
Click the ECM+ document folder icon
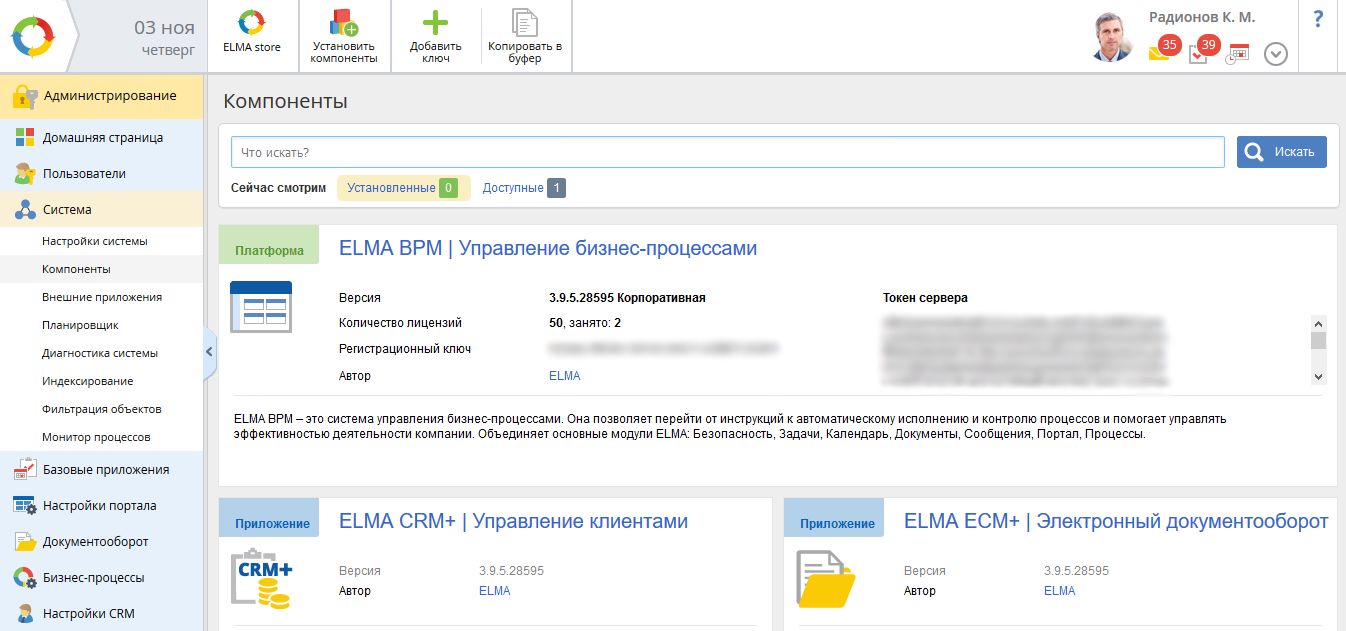(x=826, y=579)
